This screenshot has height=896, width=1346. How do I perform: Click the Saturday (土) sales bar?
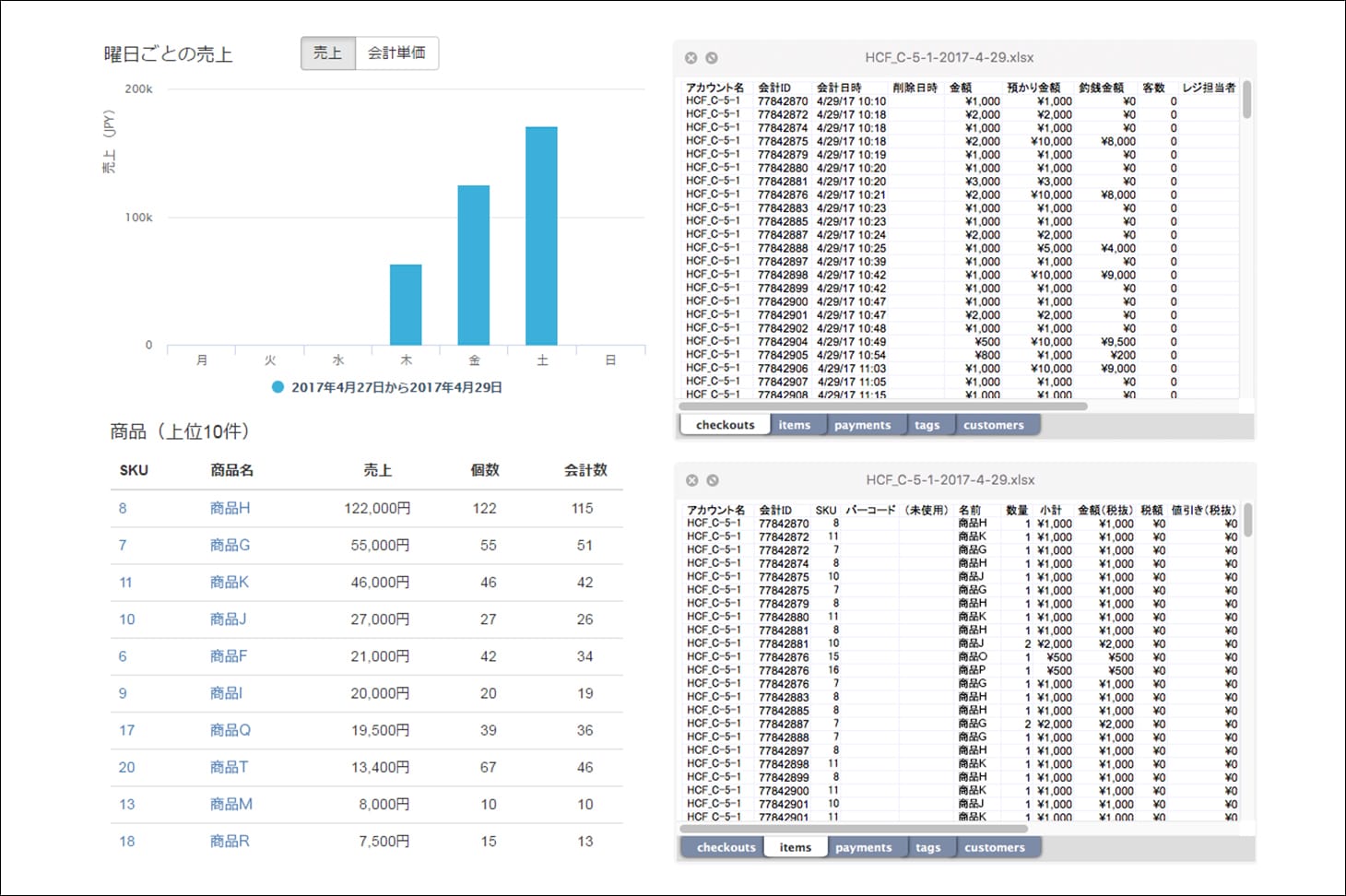(542, 236)
